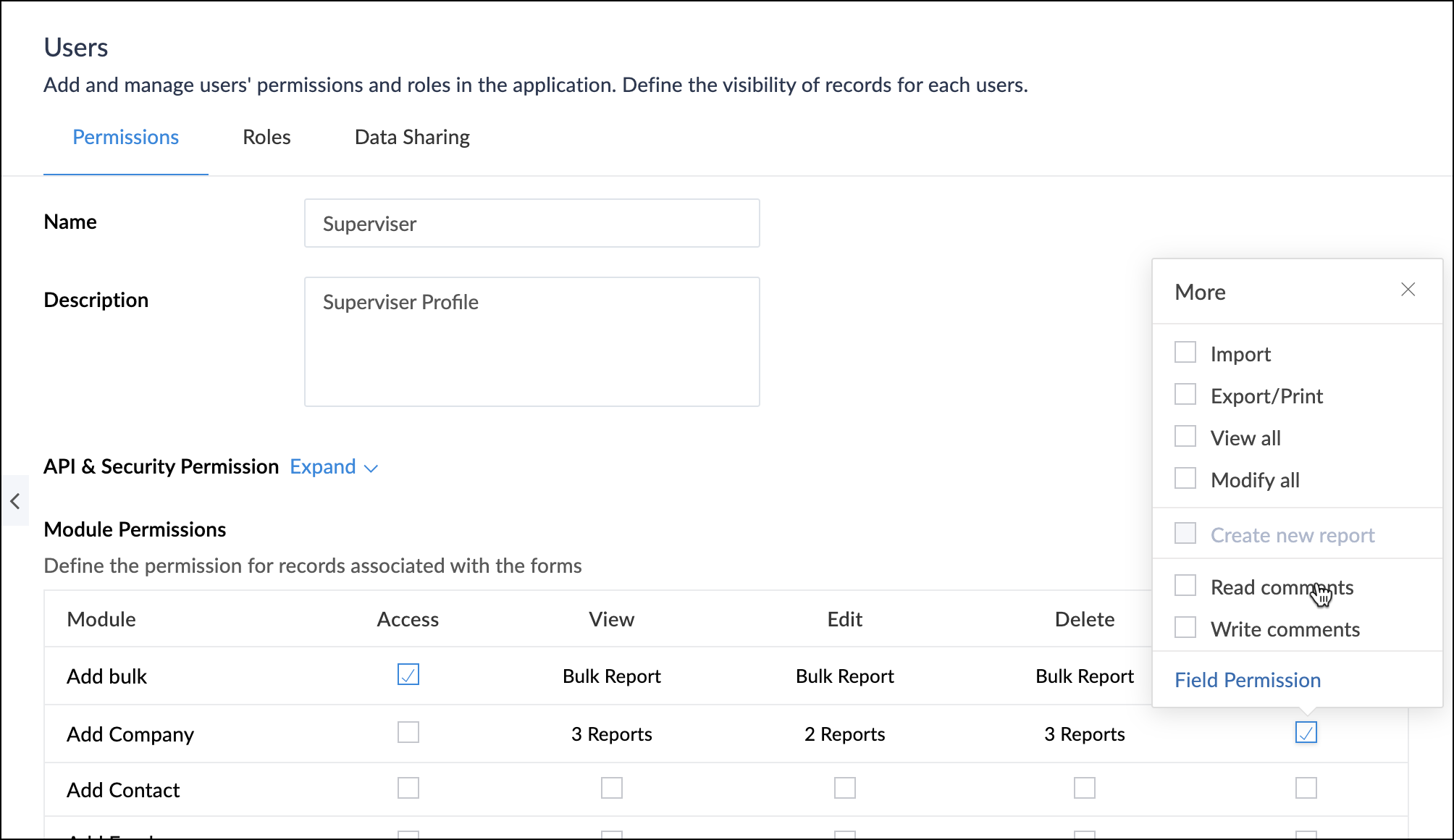Collapse the left sidebar panel
The image size is (1454, 840).
pos(14,500)
